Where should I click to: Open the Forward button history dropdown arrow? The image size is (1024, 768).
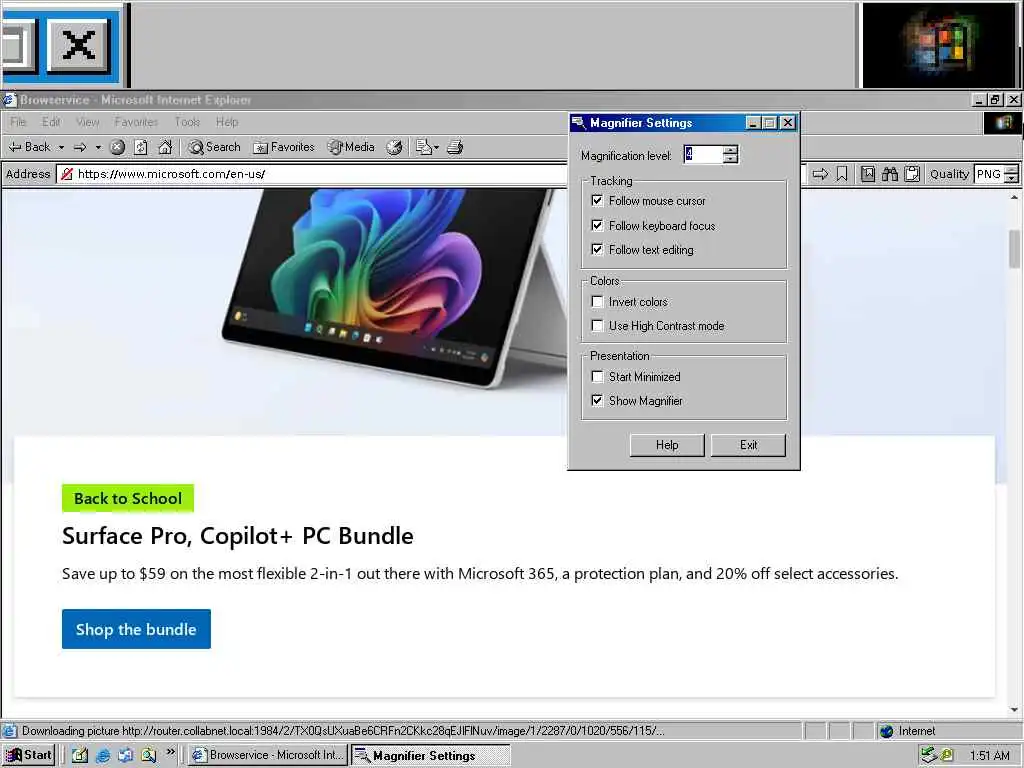point(98,148)
